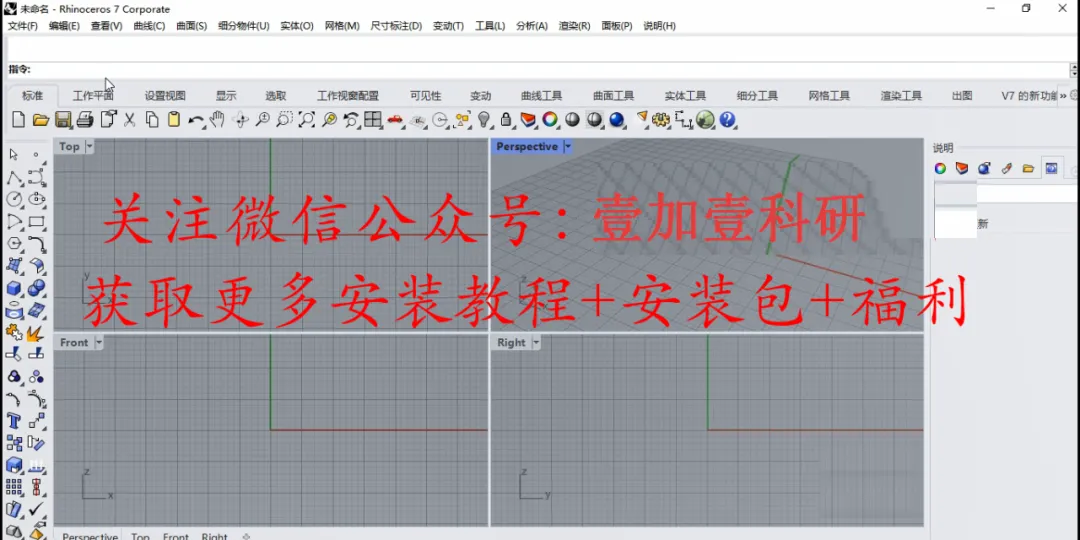The height and width of the screenshot is (540, 1080).
Task: Cut selection with the scissors icon
Action: coord(129,120)
